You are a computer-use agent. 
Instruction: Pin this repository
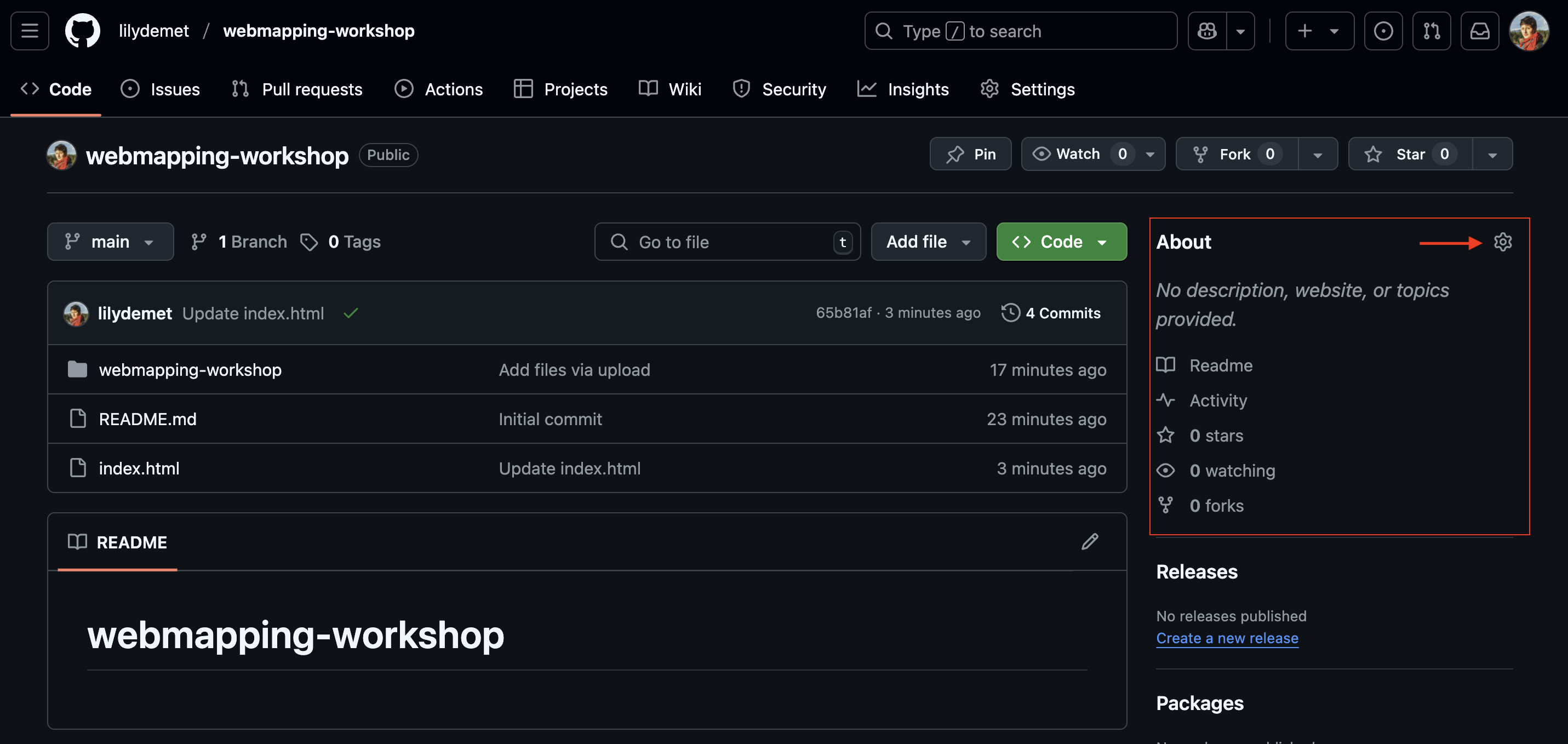[x=970, y=154]
